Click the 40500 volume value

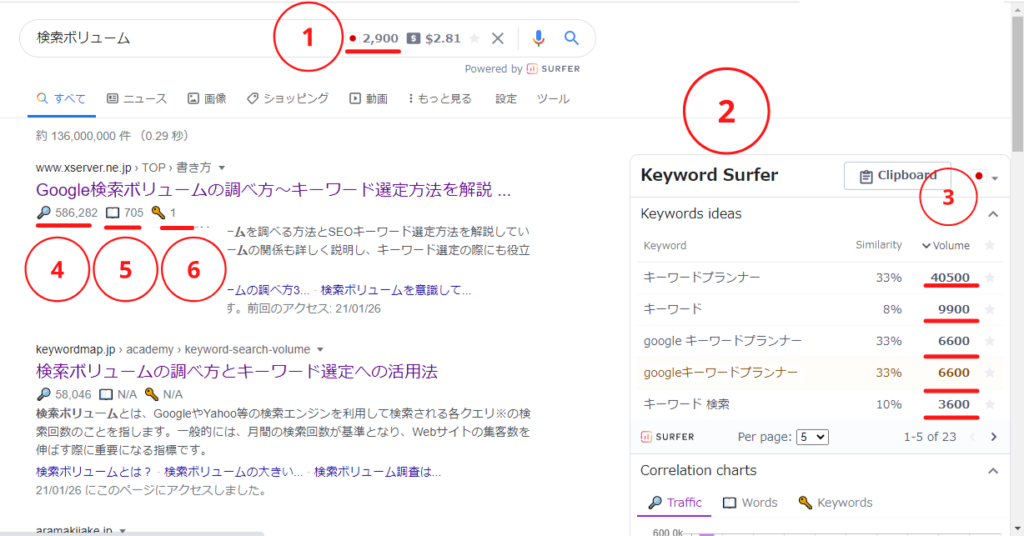pyautogui.click(x=950, y=277)
